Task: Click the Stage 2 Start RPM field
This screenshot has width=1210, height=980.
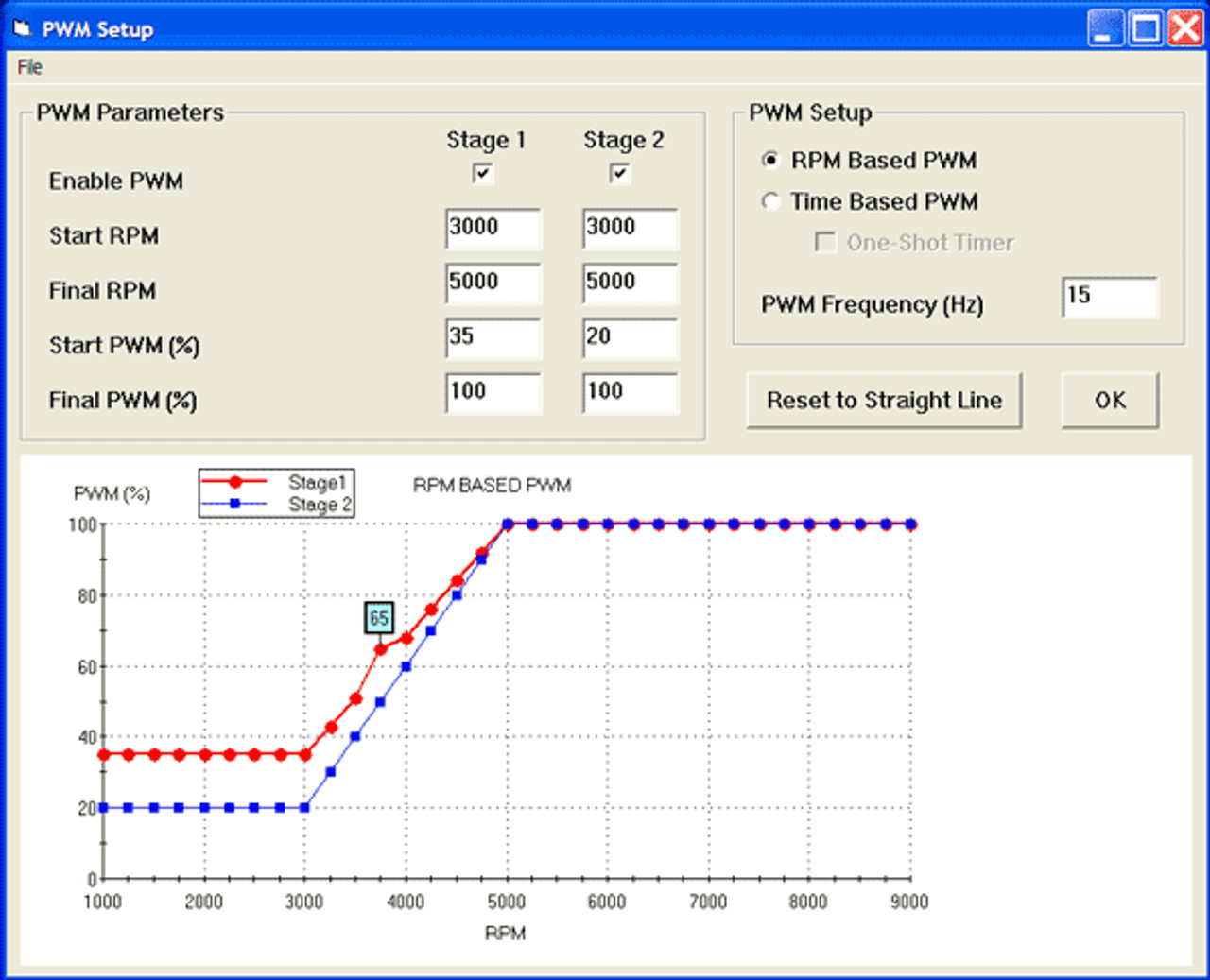Action: click(630, 229)
